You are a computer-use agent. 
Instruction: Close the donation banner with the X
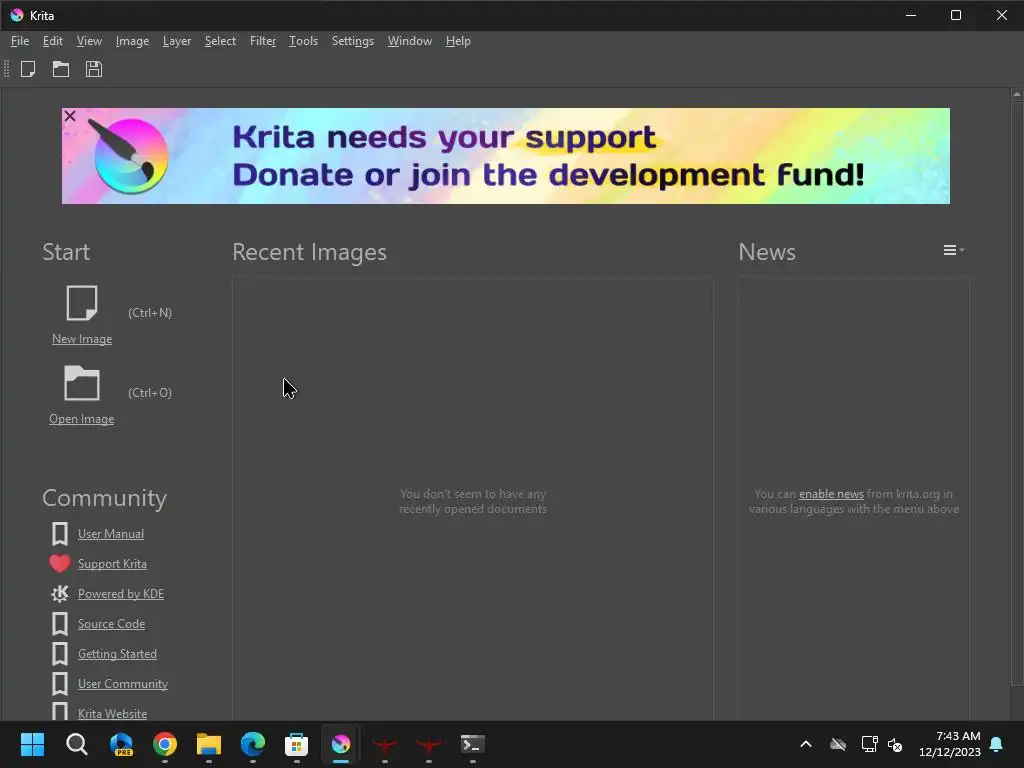coord(70,116)
